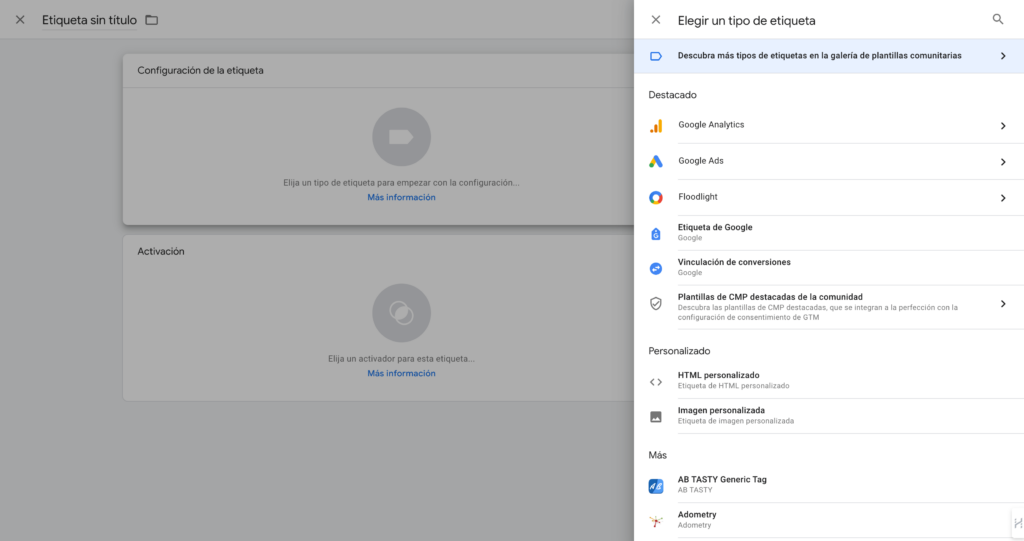Click the Google Analytics bar chart icon
Screen dimensions: 1024x541
point(656,125)
